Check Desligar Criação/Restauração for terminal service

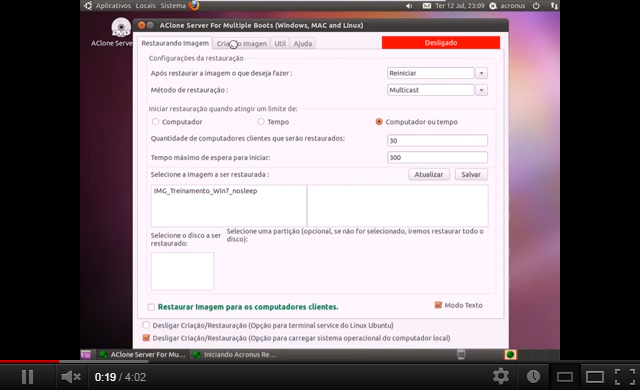coord(146,325)
